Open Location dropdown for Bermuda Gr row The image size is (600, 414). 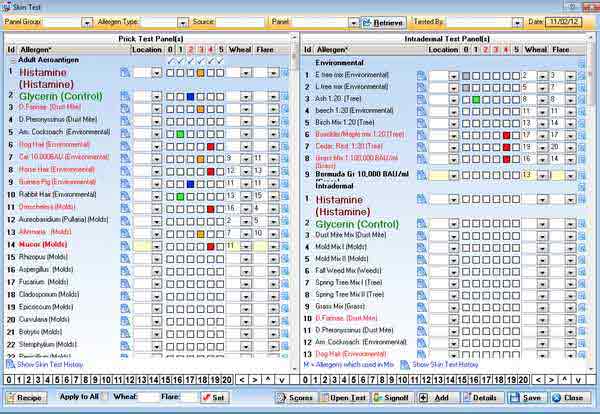[453, 176]
